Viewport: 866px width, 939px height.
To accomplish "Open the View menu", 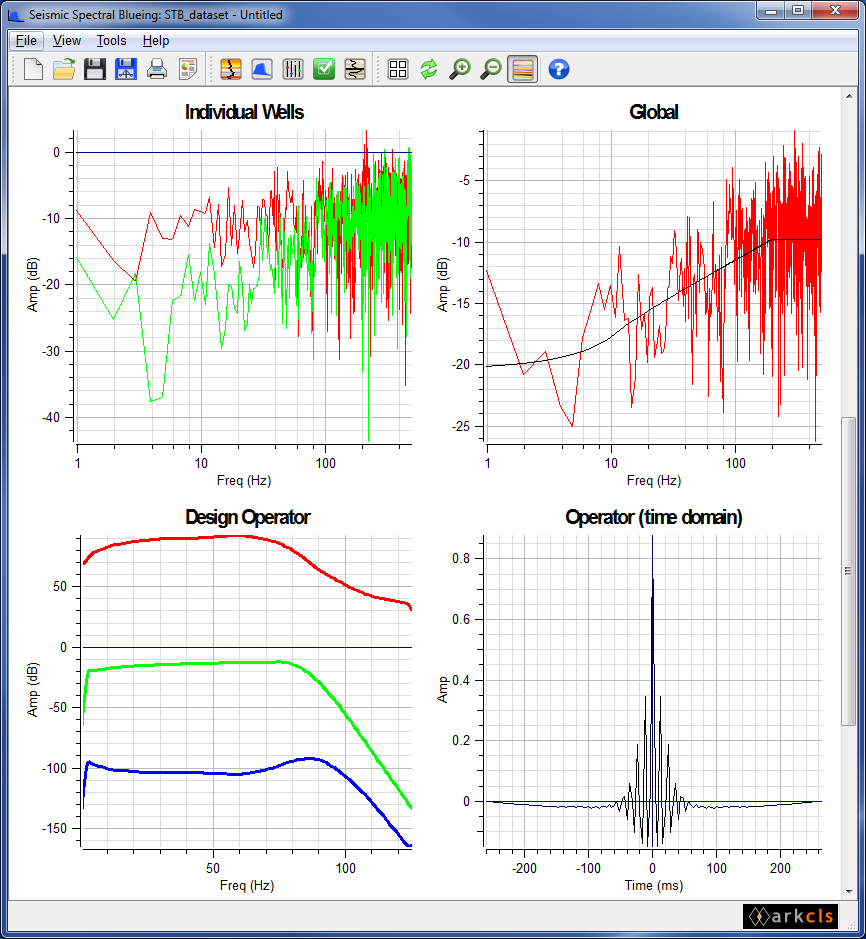I will coord(66,40).
